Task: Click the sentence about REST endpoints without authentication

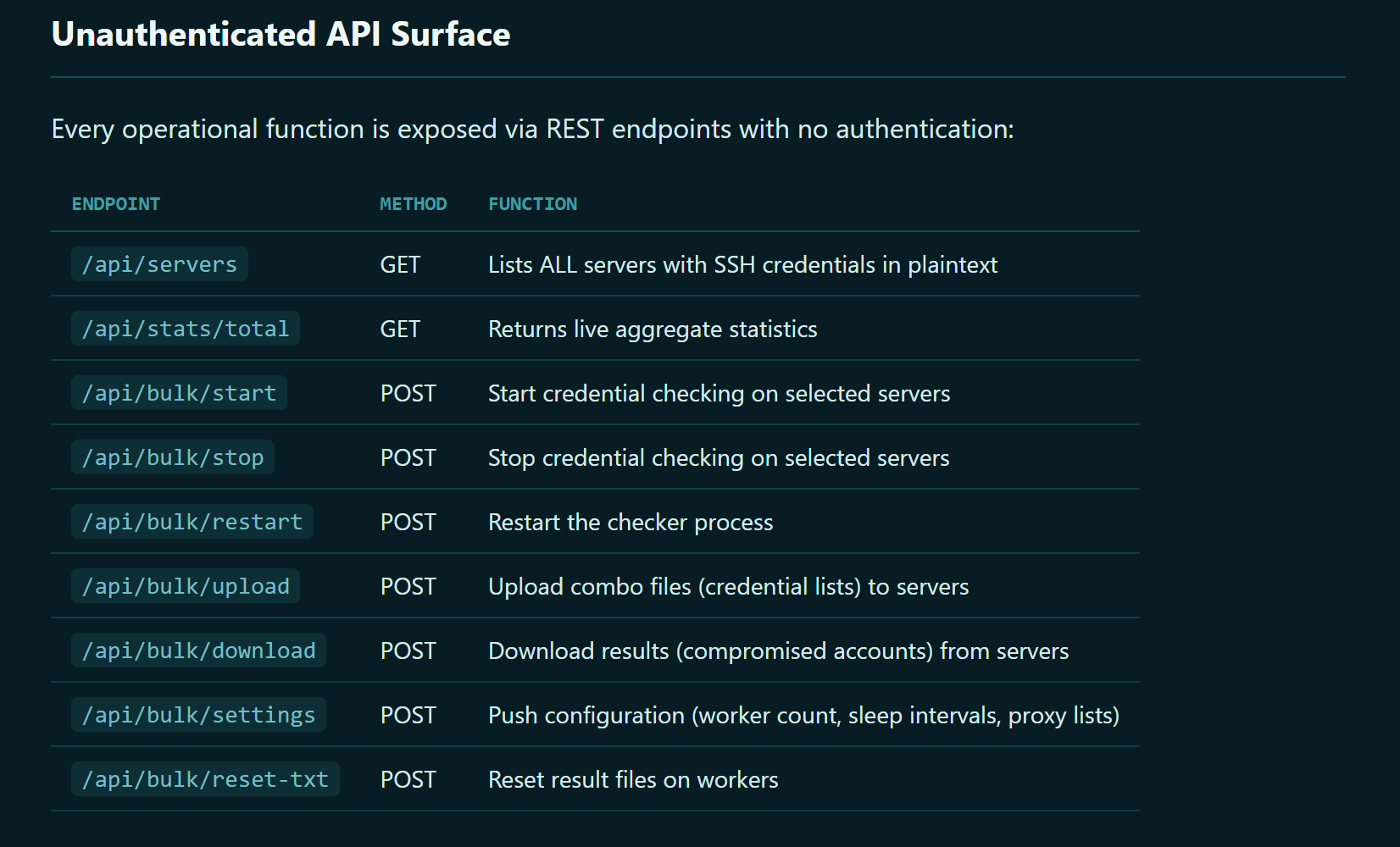Action: tap(532, 129)
